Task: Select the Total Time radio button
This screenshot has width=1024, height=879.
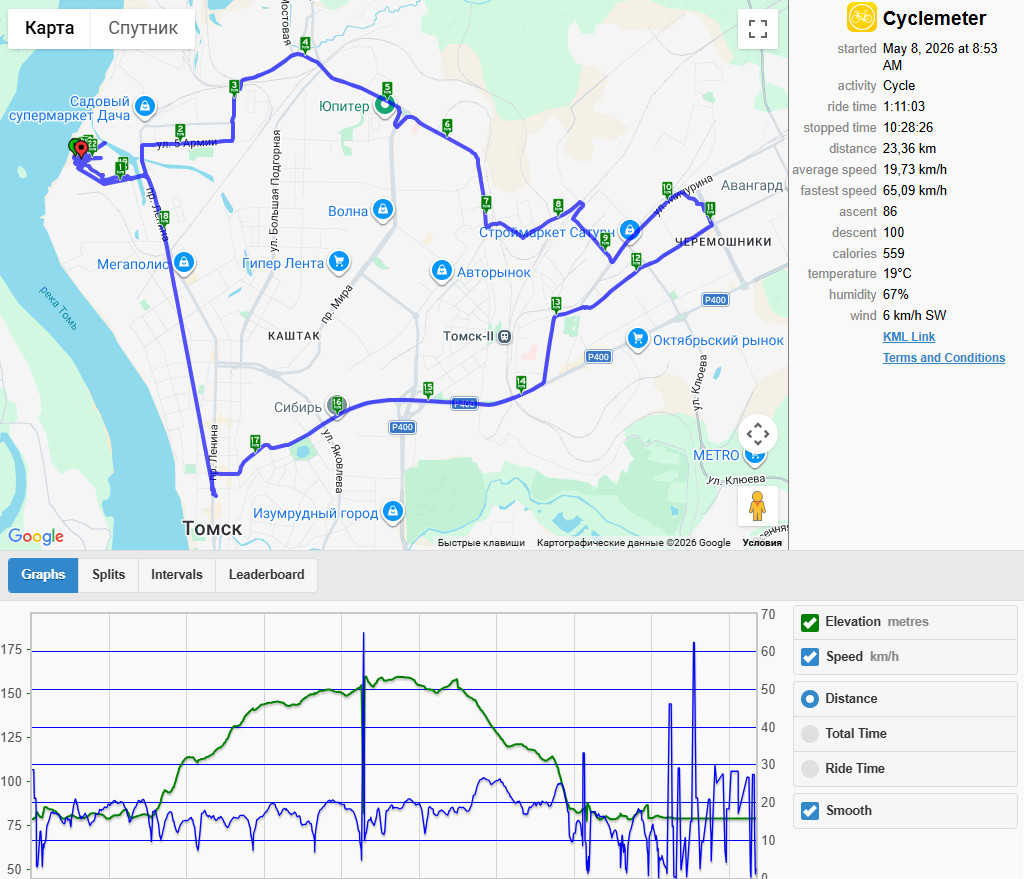Action: point(810,733)
